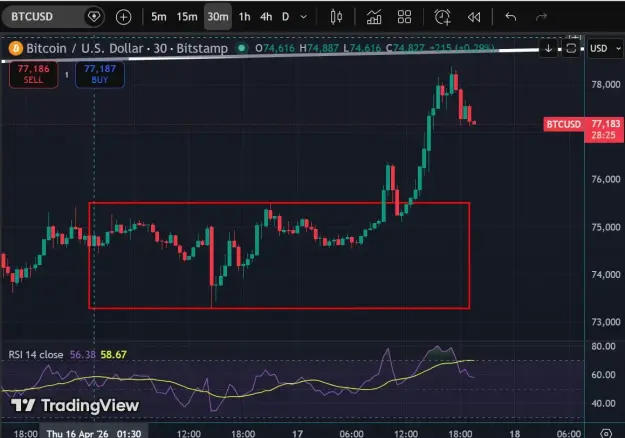Click the Bitcoin / U.S. Dollar chart title
Image resolution: width=625 pixels, height=438 pixels.
click(x=127, y=48)
